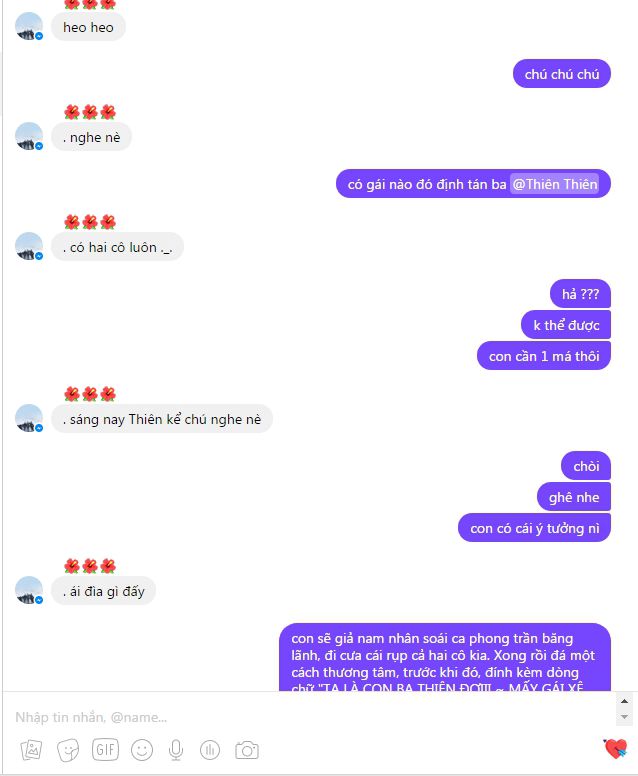Open the @Thiên Thiên mention link
Viewport: 638px width, 776px height.
(x=554, y=184)
